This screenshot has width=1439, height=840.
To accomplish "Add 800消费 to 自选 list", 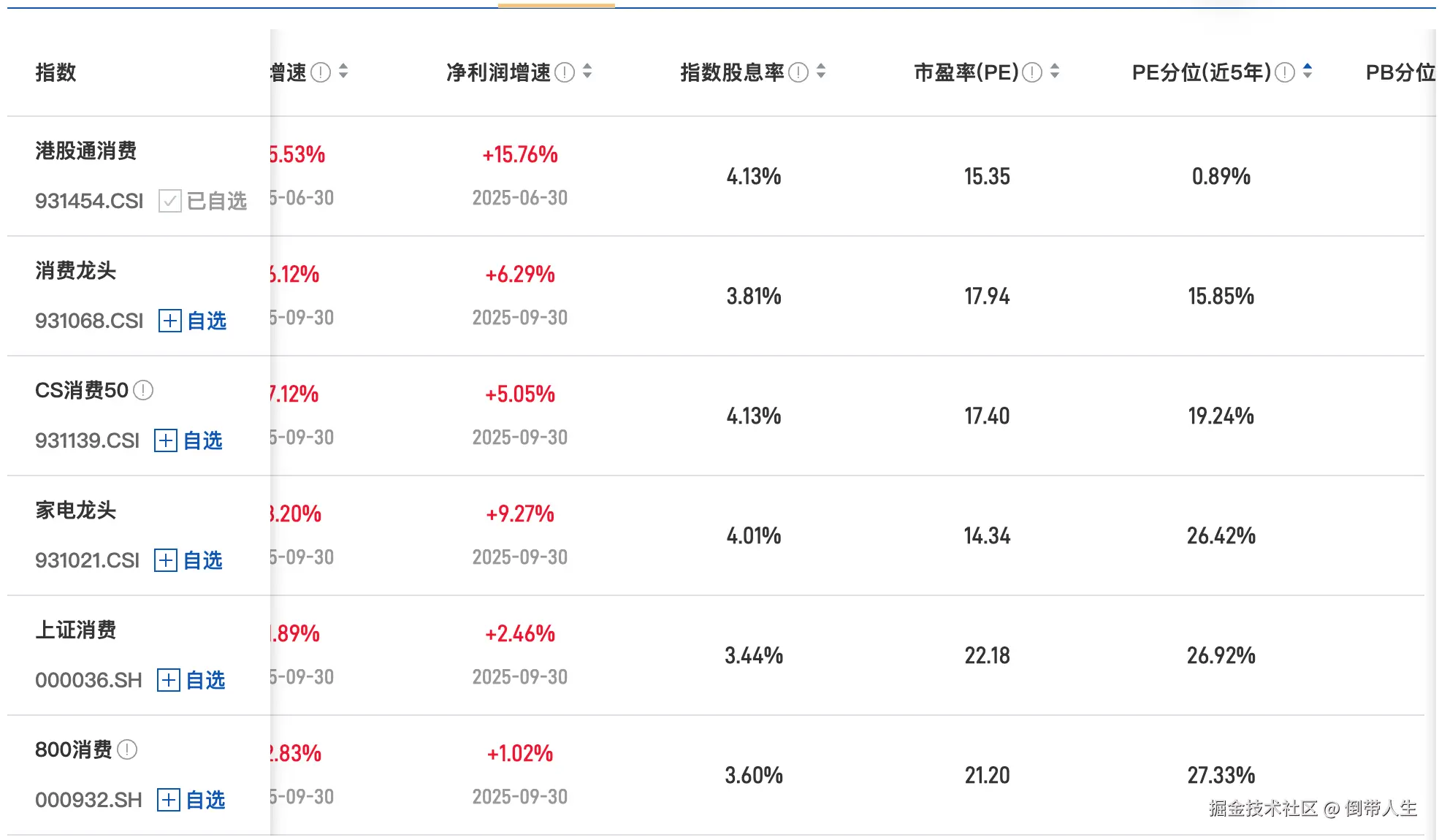I will (x=191, y=800).
